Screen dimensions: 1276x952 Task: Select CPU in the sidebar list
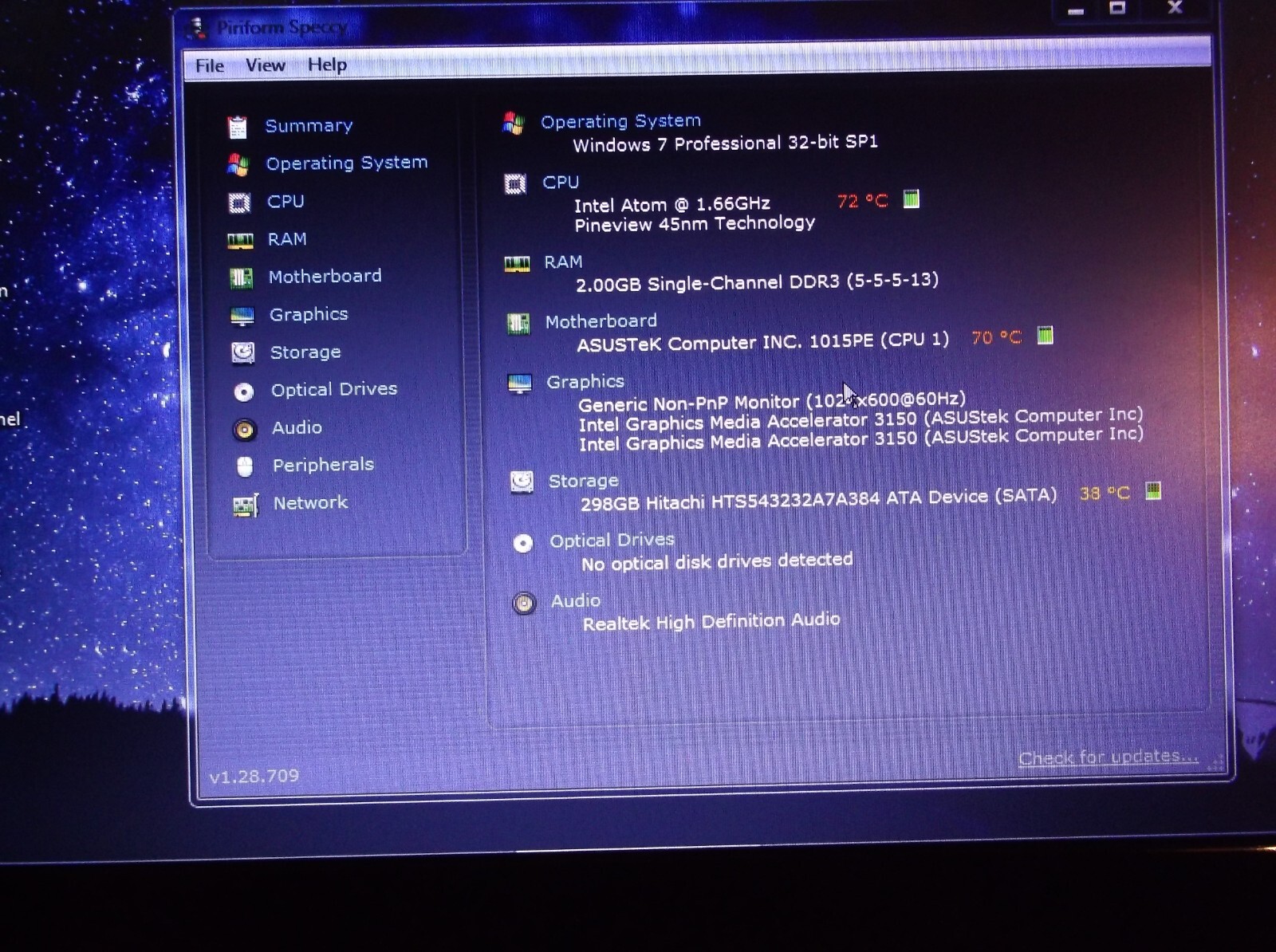286,201
